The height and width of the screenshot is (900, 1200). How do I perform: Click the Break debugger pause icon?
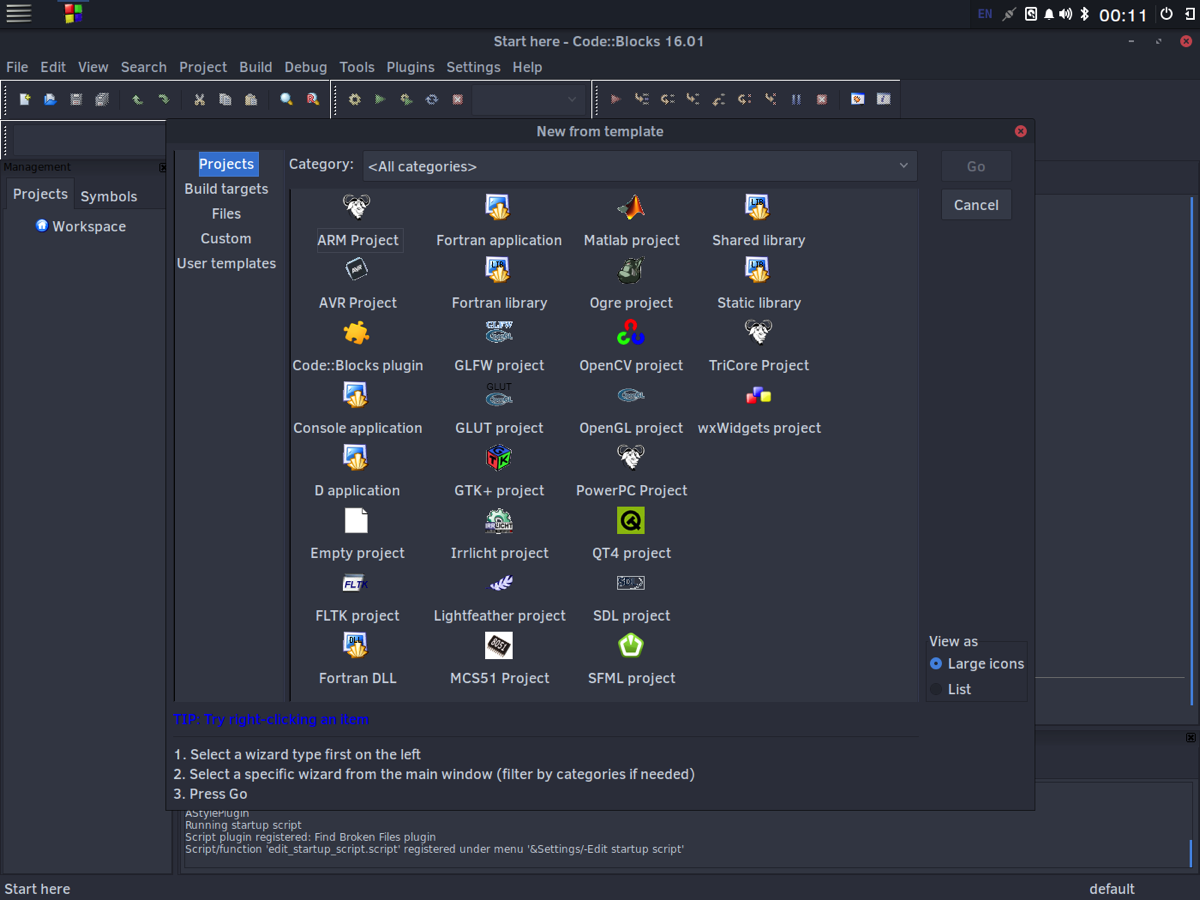click(796, 100)
